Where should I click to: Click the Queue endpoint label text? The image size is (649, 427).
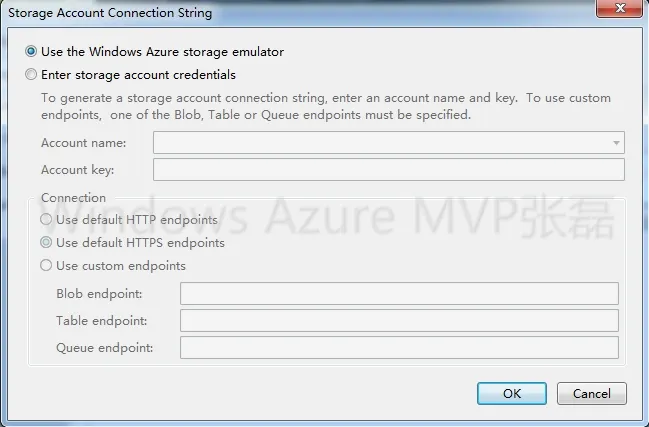point(104,348)
